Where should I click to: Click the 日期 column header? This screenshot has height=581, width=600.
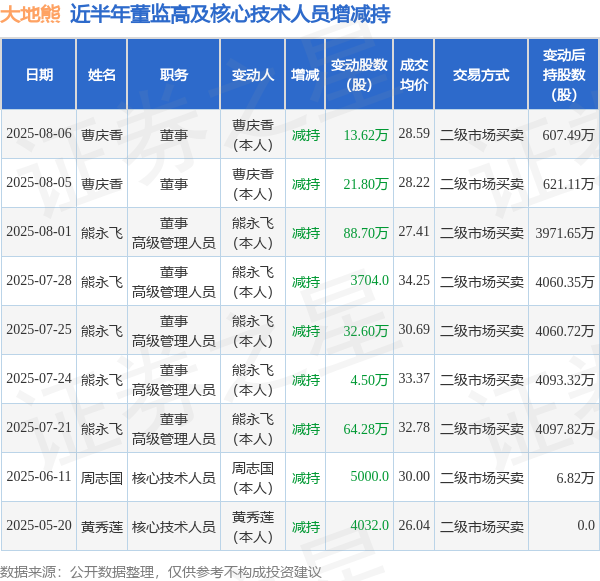39,75
